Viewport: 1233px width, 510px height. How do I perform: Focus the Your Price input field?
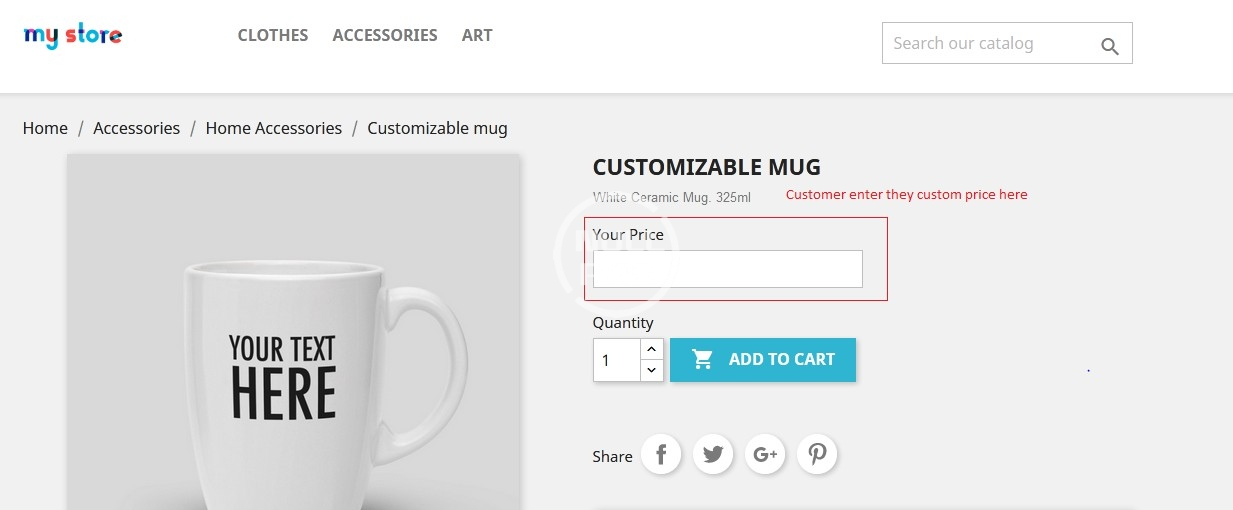point(727,269)
